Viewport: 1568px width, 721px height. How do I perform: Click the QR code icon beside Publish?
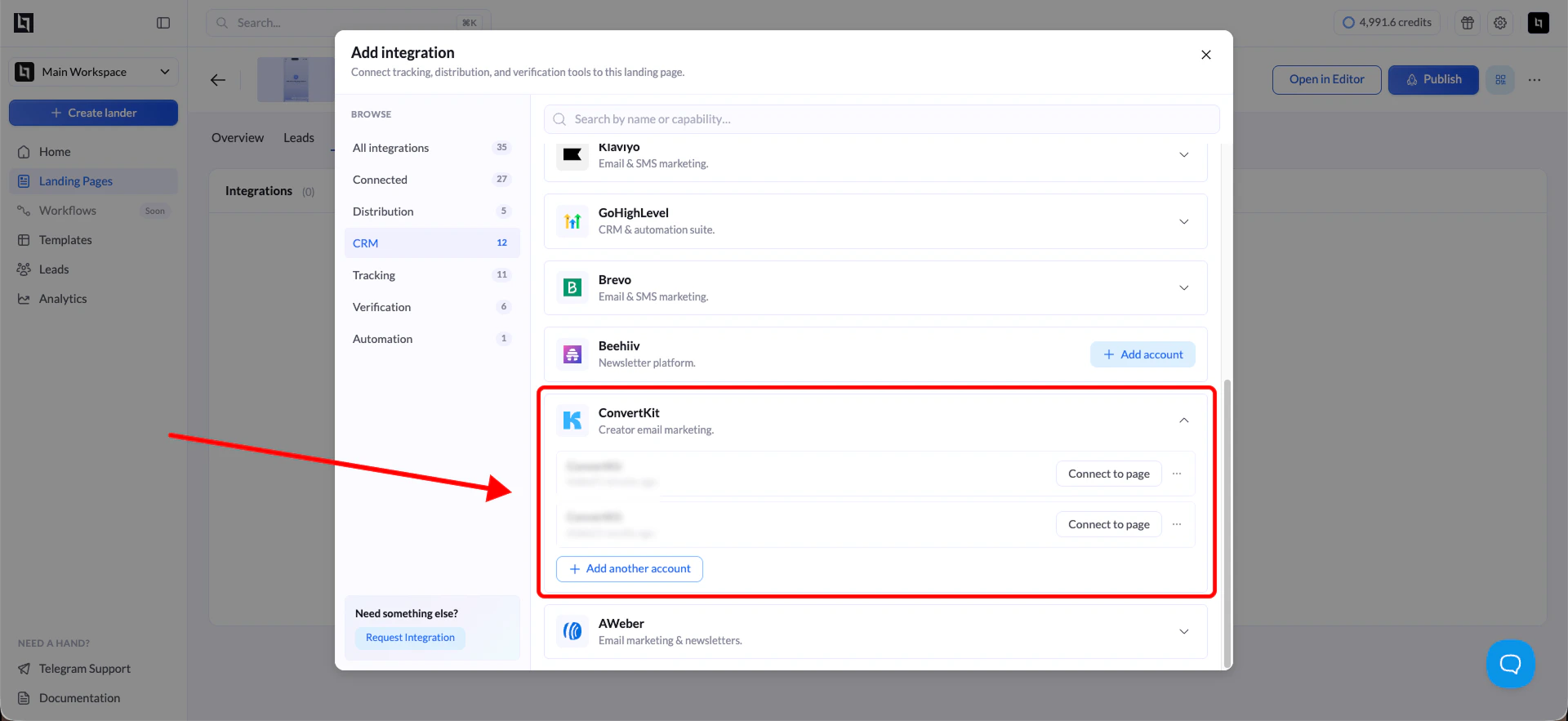tap(1500, 80)
